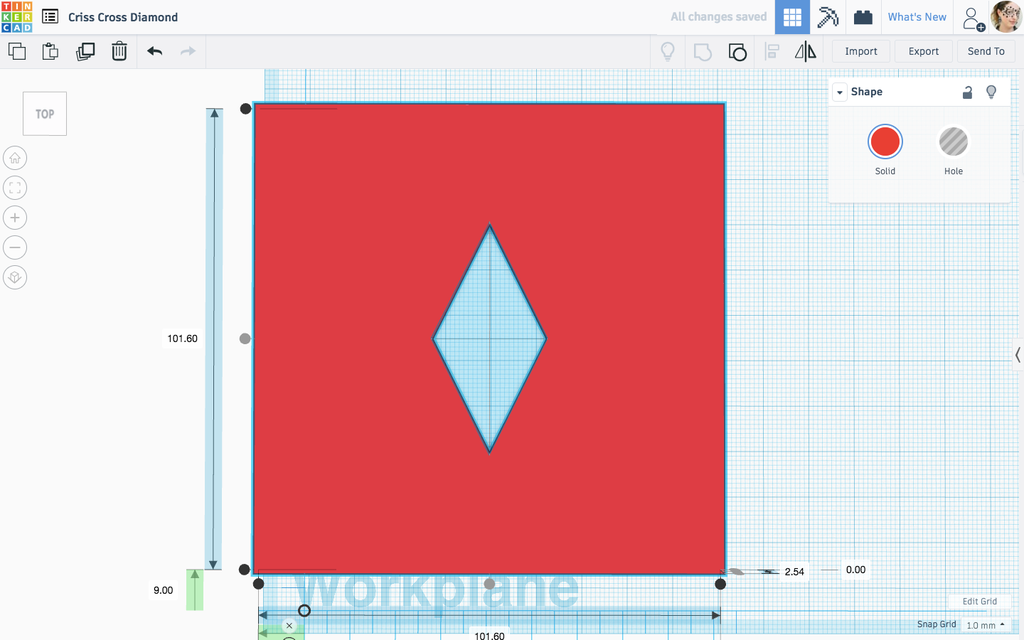Close the ruler with the X button
This screenshot has height=640, width=1024.
pos(289,626)
